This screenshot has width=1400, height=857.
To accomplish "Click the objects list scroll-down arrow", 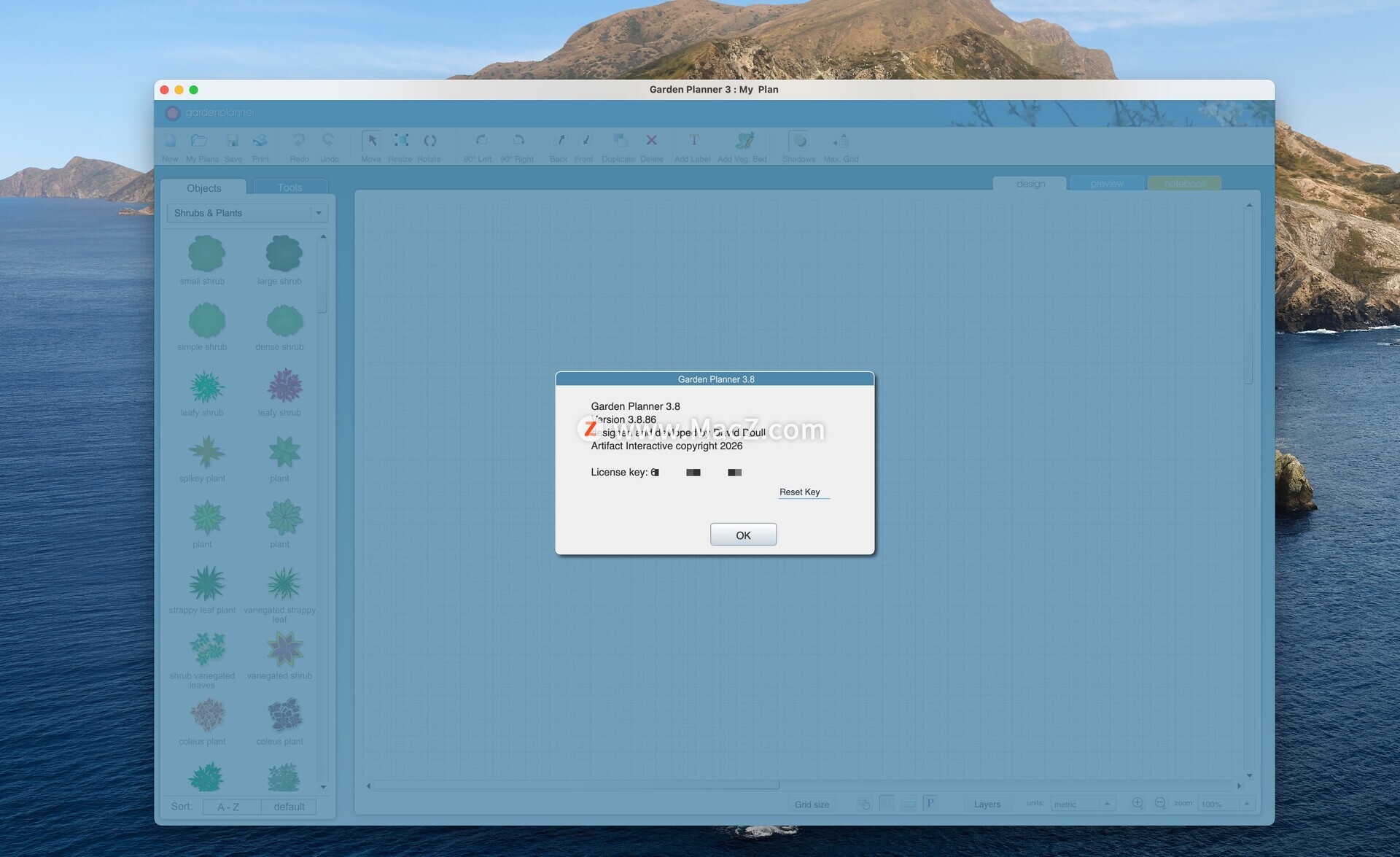I will 323,787.
